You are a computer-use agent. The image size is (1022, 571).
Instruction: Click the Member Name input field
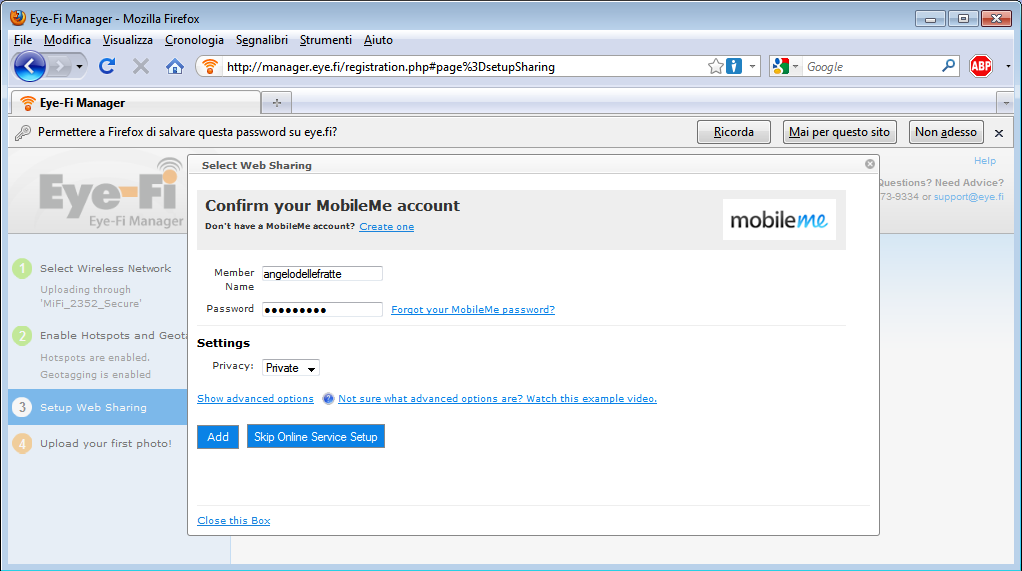[x=322, y=274]
